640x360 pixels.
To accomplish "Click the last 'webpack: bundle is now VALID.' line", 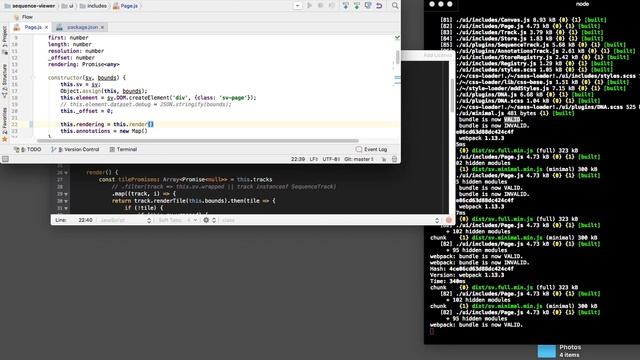I will pos(476,325).
